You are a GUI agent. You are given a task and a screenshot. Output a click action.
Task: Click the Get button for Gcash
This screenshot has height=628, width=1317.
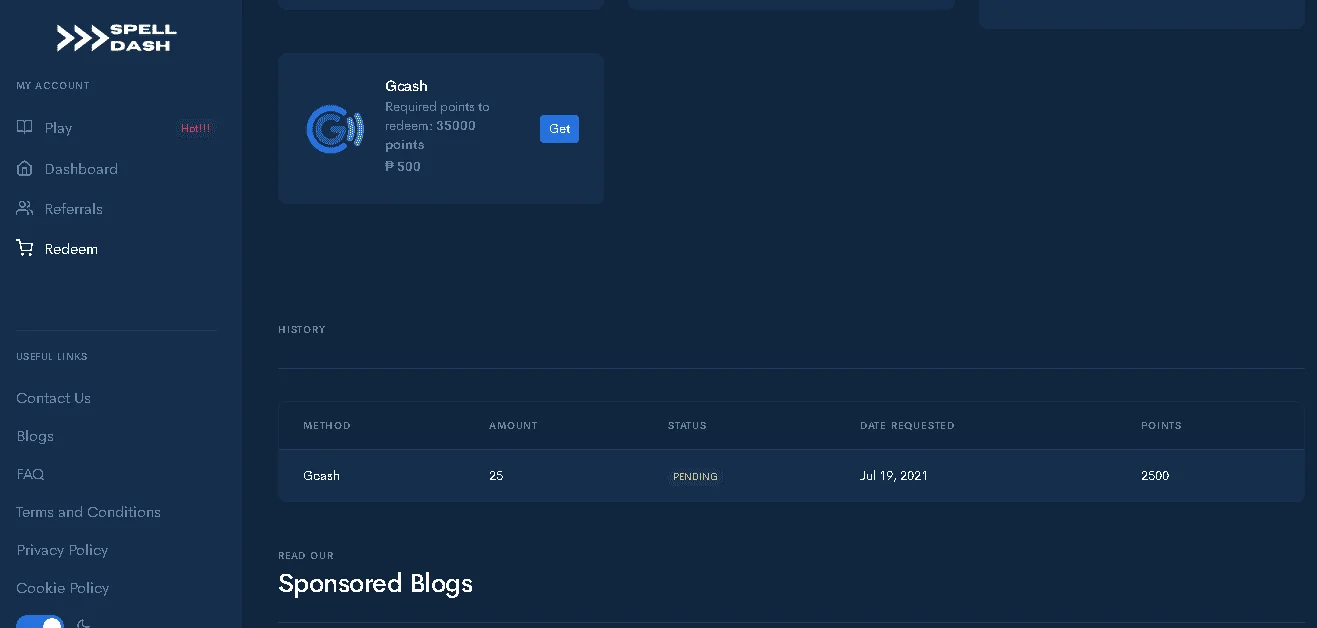pos(559,129)
